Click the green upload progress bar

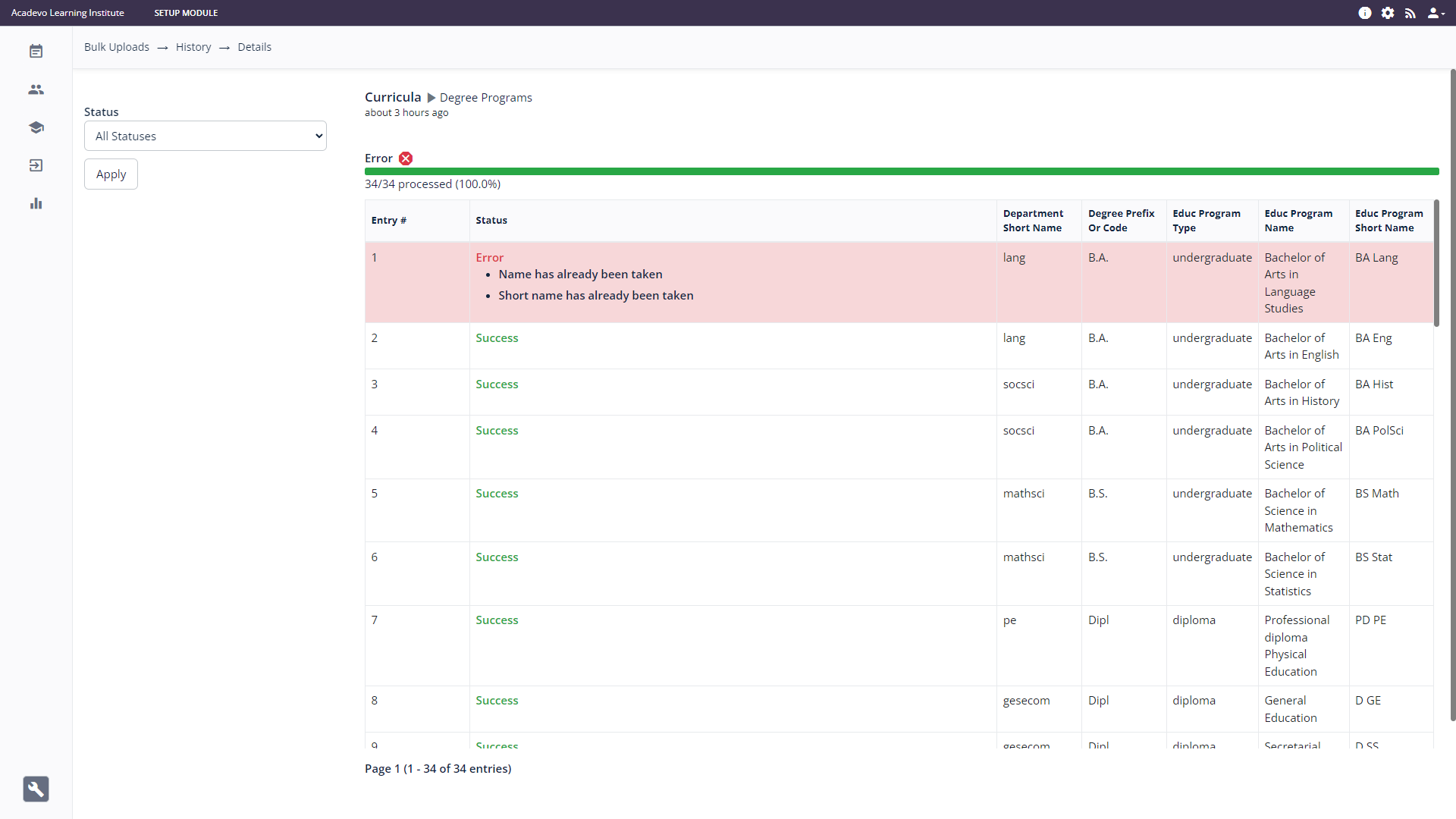[901, 171]
